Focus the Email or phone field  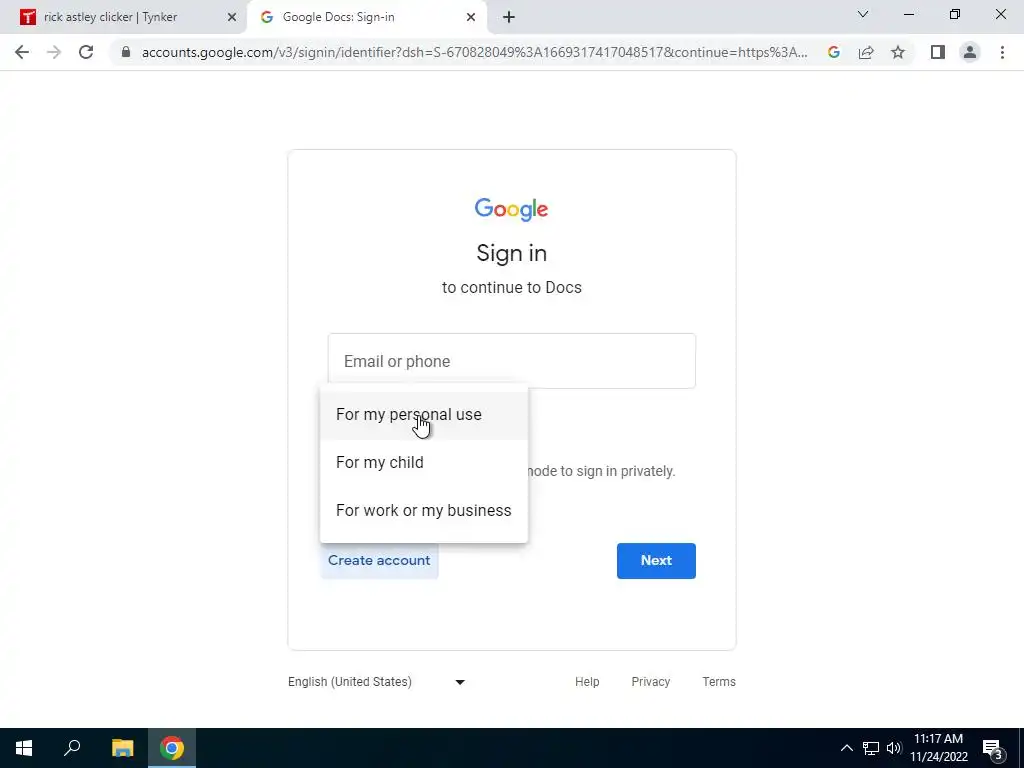click(512, 361)
